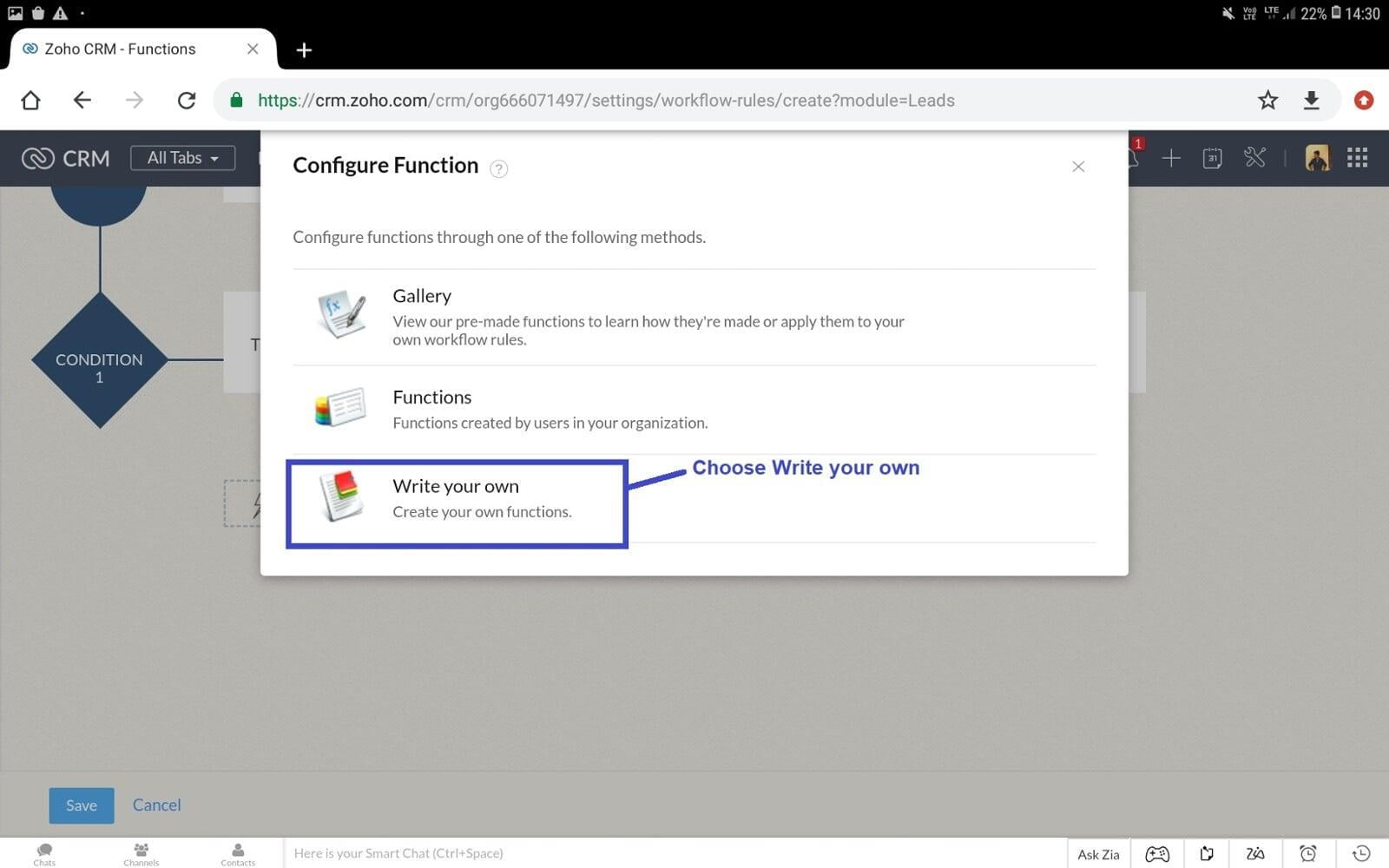Open the Gallery pre-made functions option
Viewport: 1389px width, 868px height.
[x=694, y=317]
